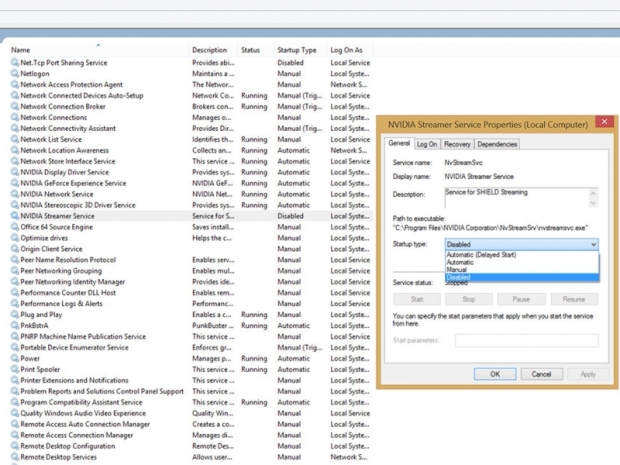The width and height of the screenshot is (620, 465).
Task: Sort services by the Name column header
Action: (20, 49)
